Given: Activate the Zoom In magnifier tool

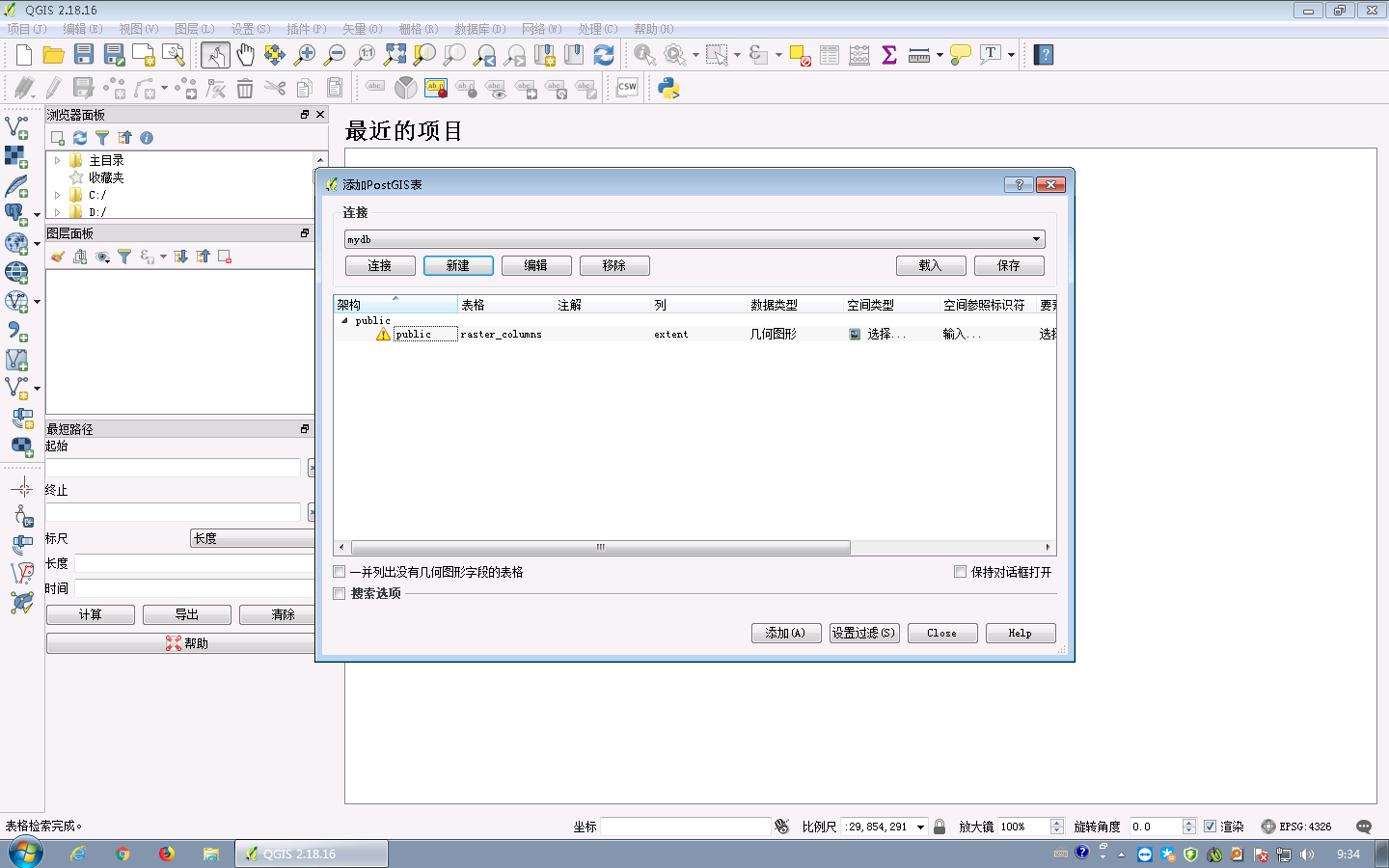Looking at the screenshot, I should tap(305, 55).
